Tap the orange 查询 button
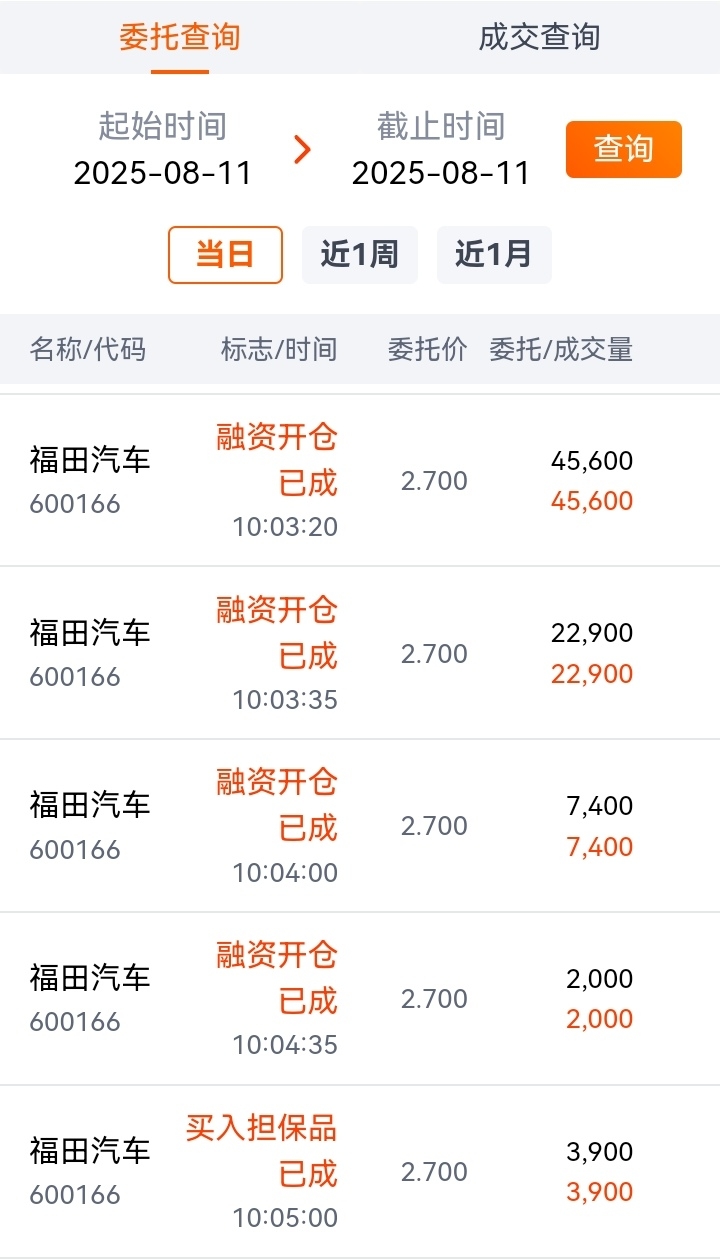Viewport: 720px width, 1260px height. (624, 150)
